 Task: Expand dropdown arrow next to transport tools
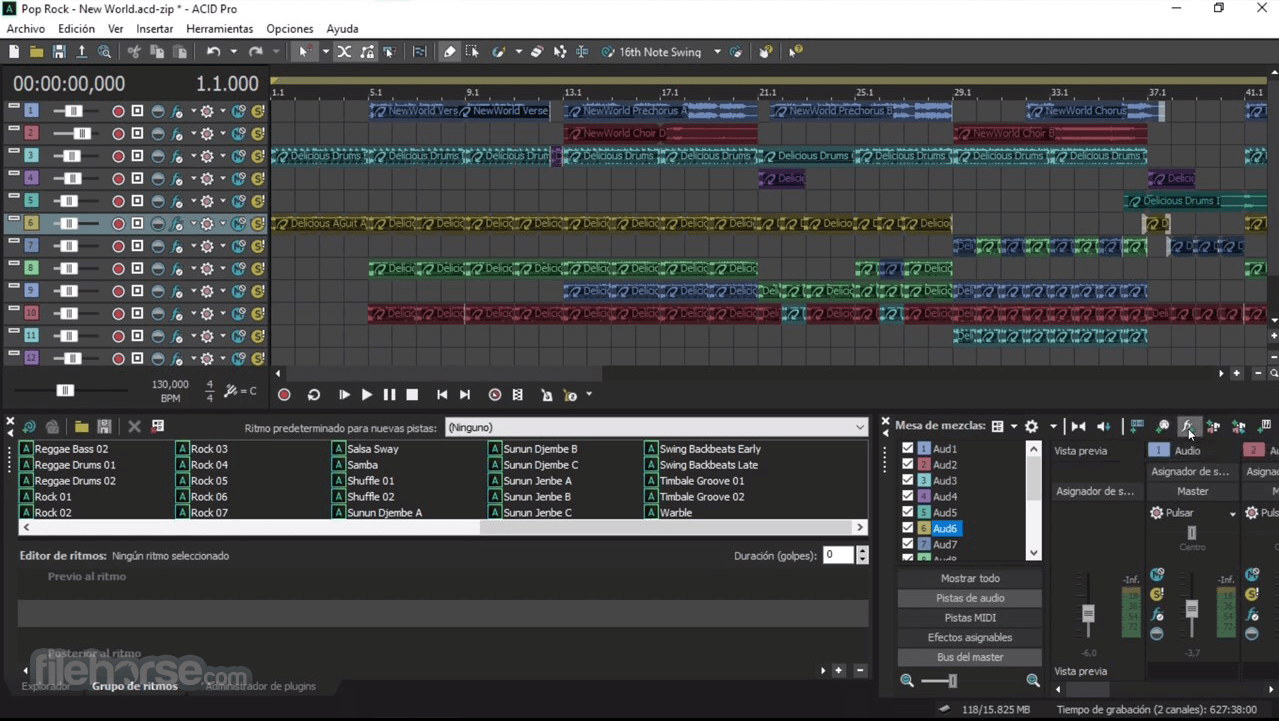pos(589,395)
